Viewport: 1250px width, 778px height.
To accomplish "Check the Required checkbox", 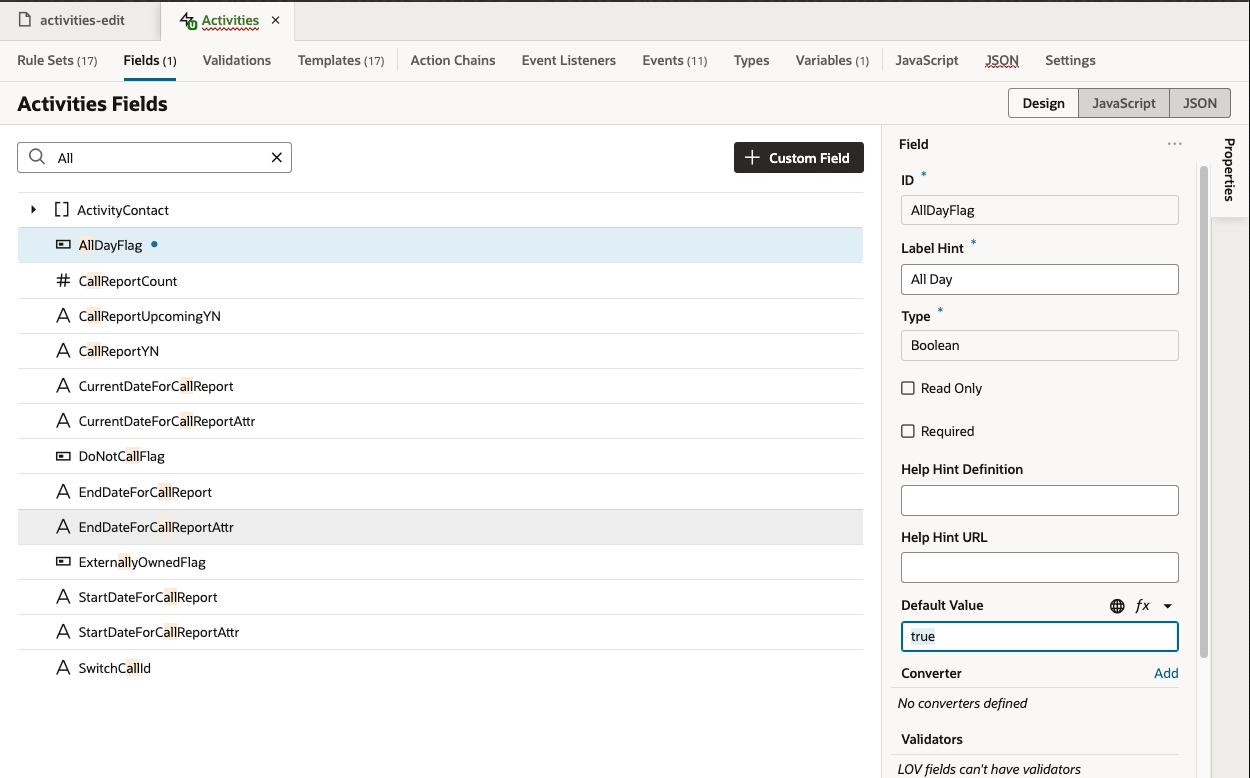I will (908, 431).
